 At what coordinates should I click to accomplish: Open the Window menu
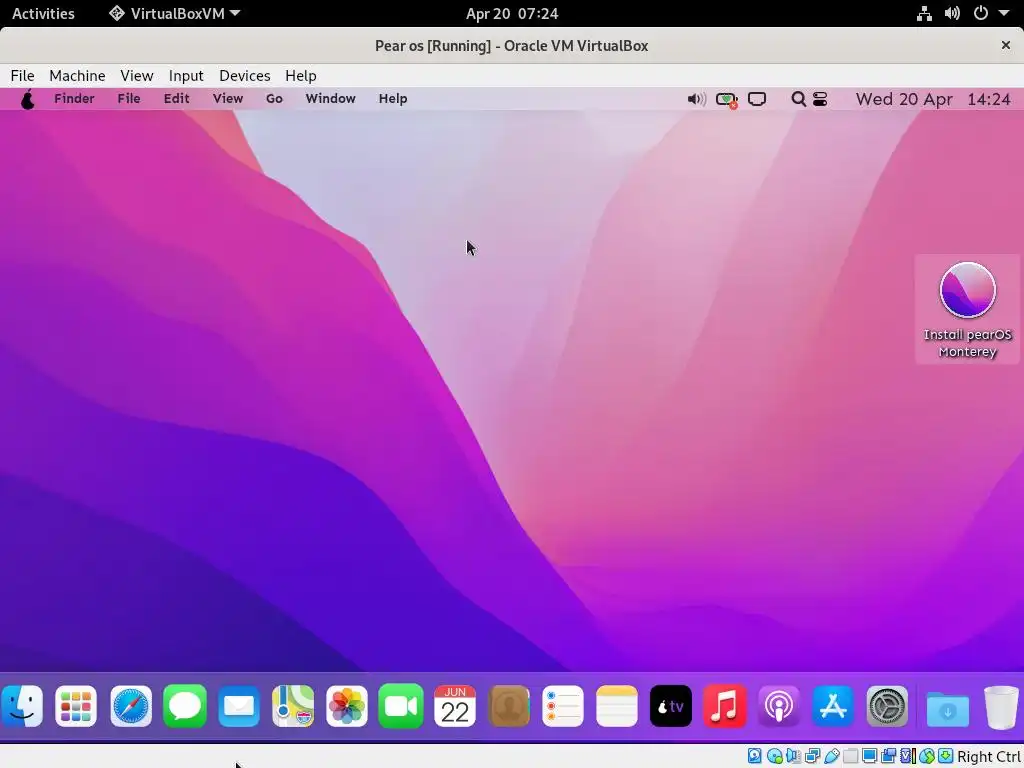coord(330,99)
